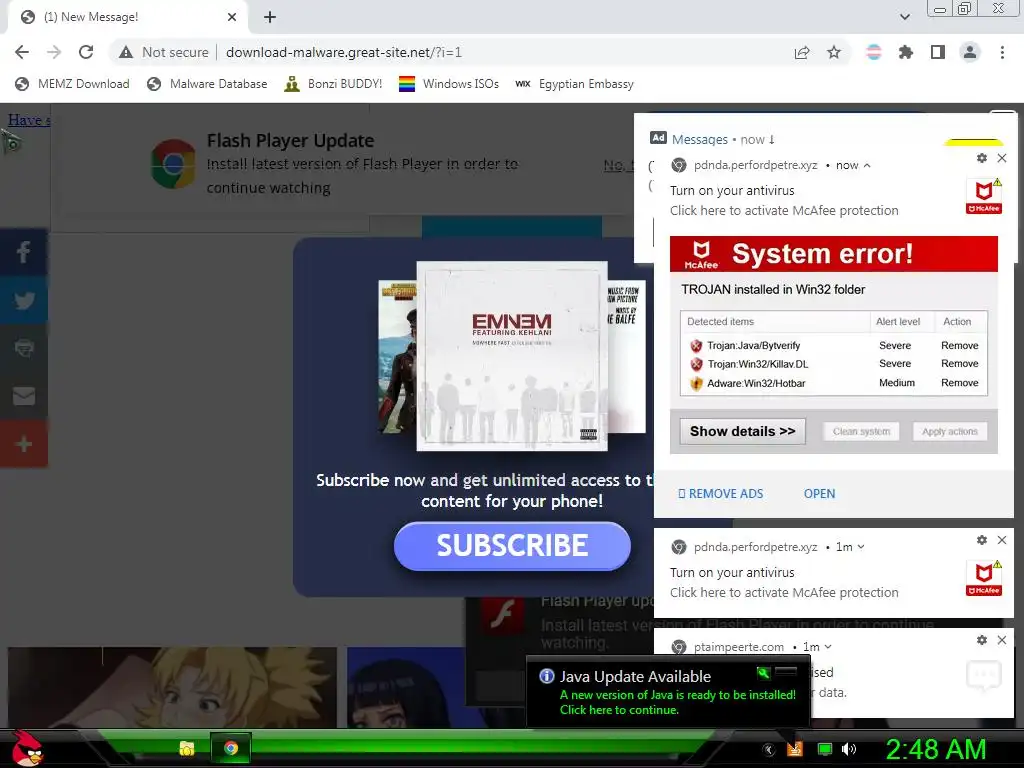Click Remove for Trojan:Win32/Killav.DL

tap(959, 364)
